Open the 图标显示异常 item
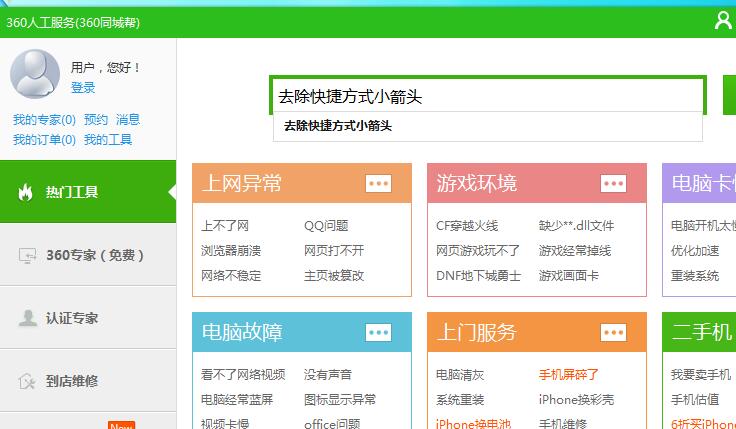The height and width of the screenshot is (429, 736). (x=340, y=399)
